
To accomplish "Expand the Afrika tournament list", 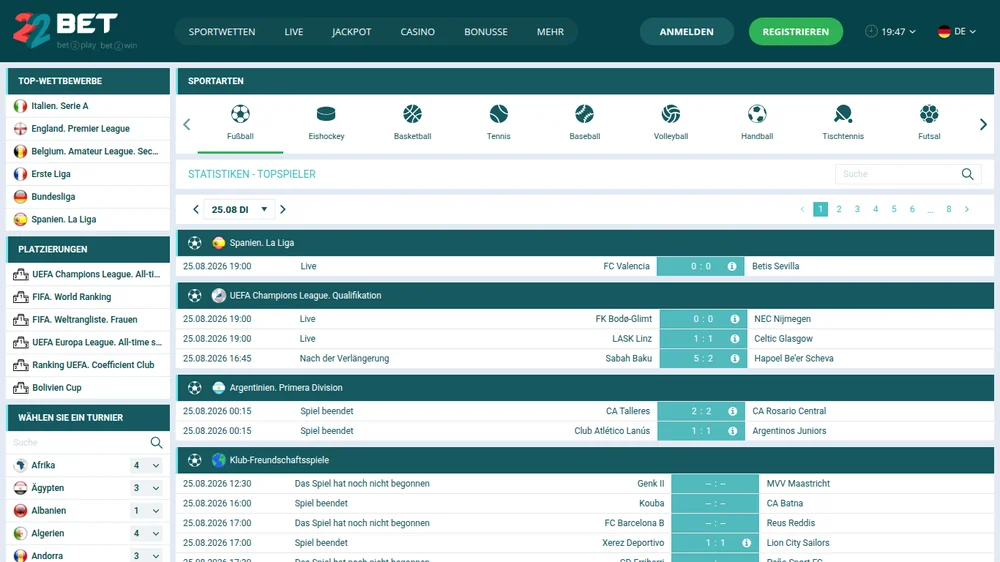I will 156,466.
